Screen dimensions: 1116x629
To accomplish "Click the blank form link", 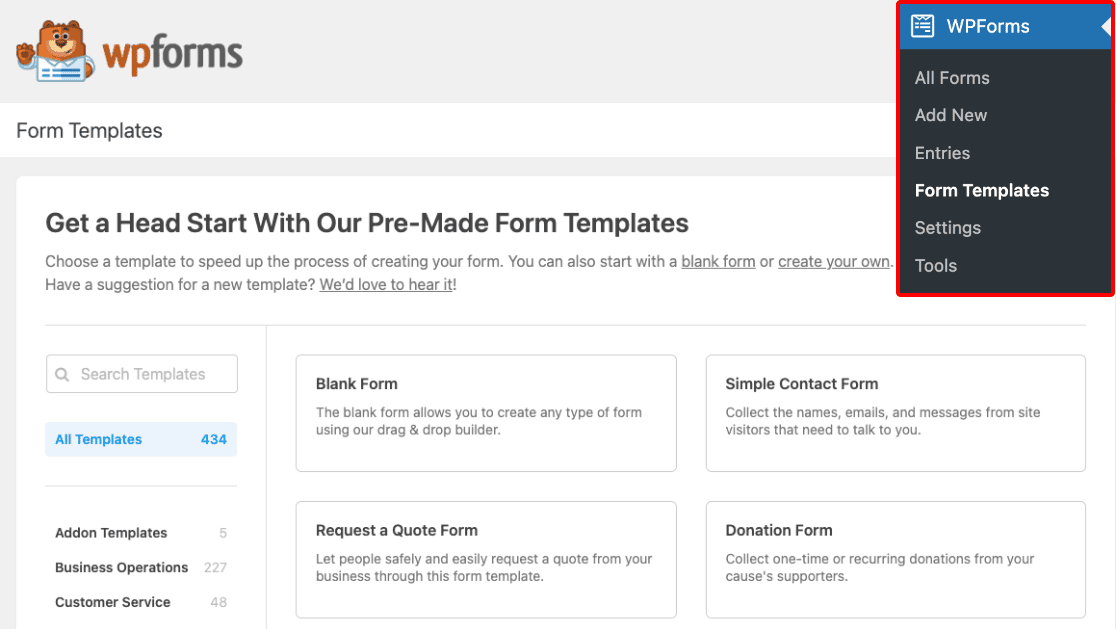I will tap(718, 262).
